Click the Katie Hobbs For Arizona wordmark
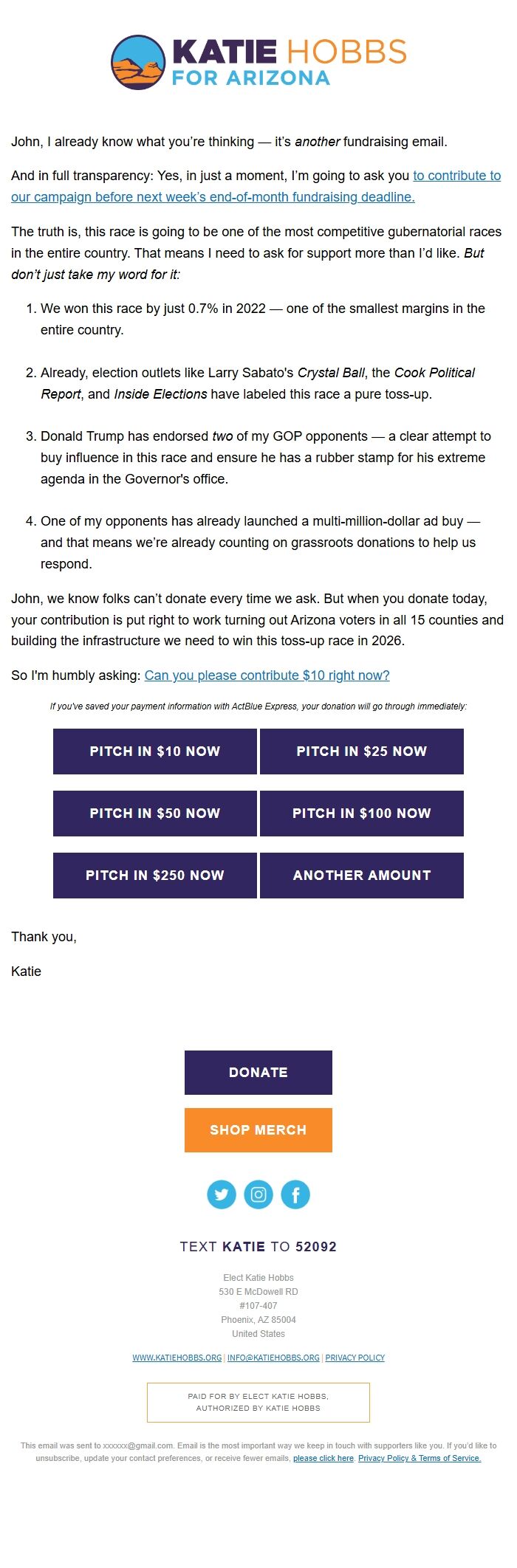Screen dimensions: 517x1568 click(x=288, y=63)
